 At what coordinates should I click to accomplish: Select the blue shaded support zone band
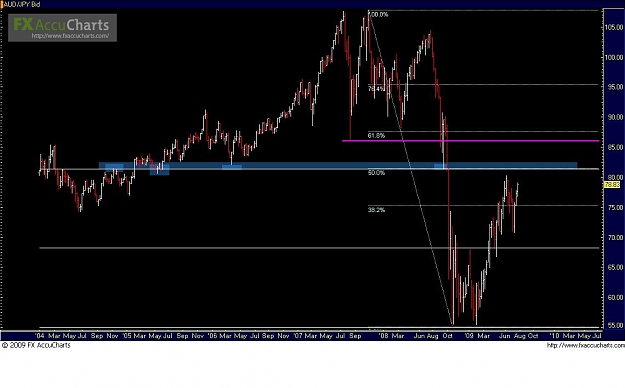[x=338, y=165]
